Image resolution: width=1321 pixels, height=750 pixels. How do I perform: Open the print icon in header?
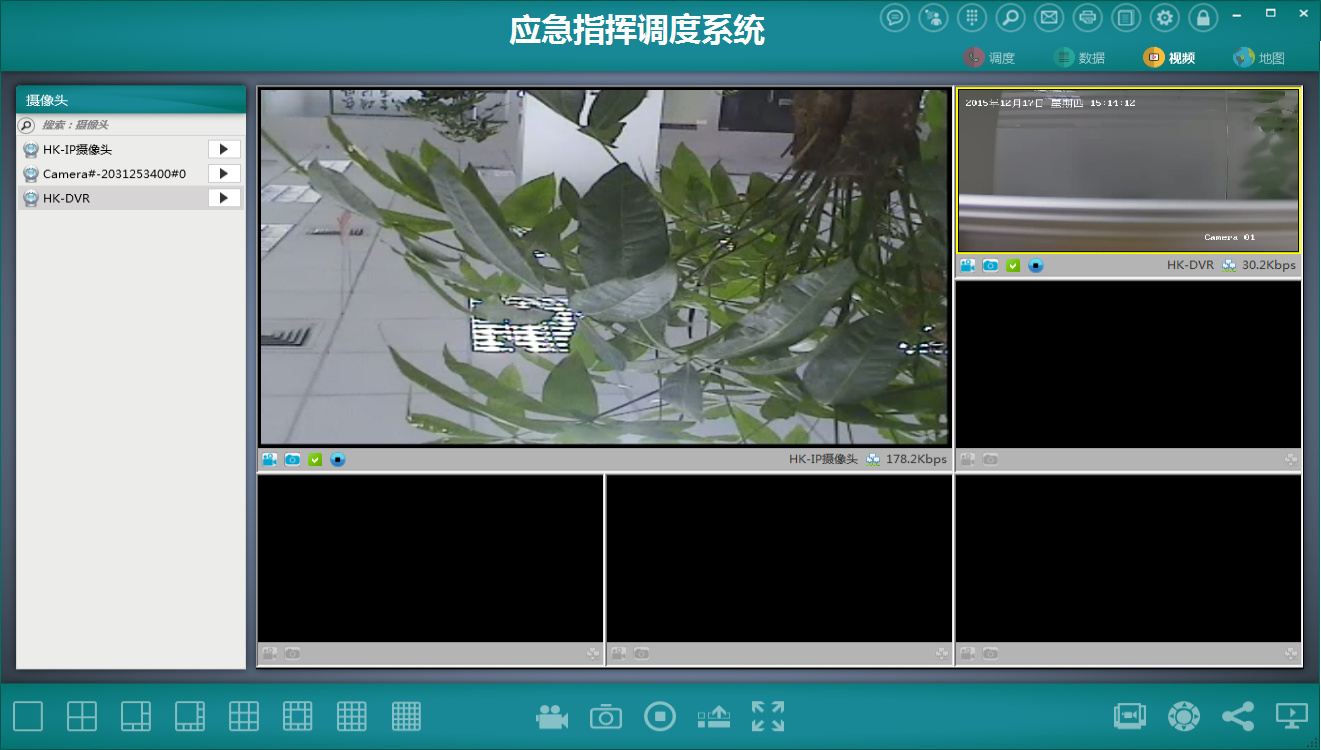[1087, 17]
